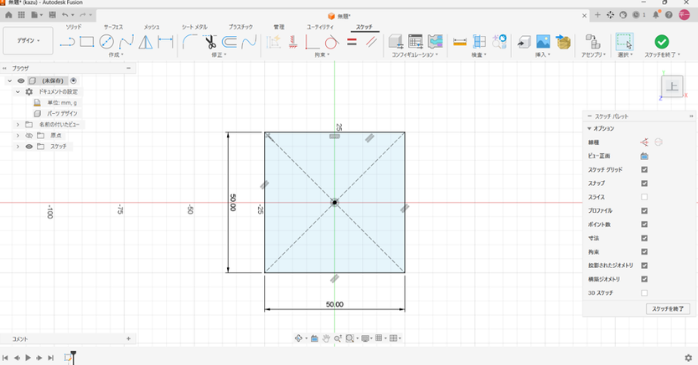This screenshot has height=365, width=698.
Task: Click the green Finish Sketch checkmark
Action: click(661, 42)
